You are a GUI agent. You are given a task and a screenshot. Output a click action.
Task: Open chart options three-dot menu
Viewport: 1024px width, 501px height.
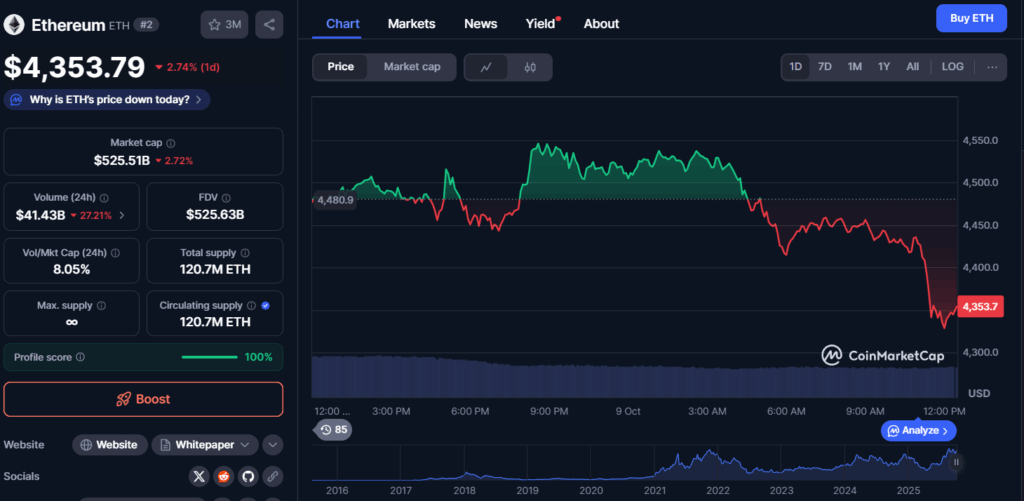[992, 67]
